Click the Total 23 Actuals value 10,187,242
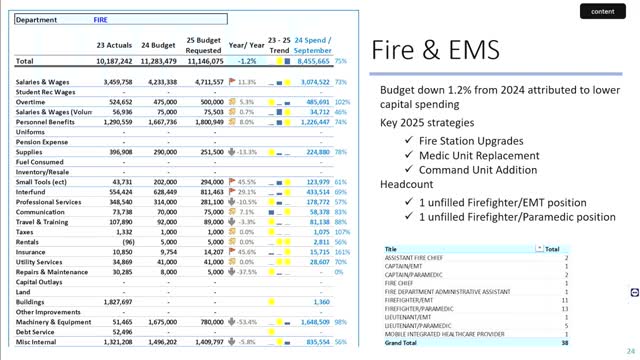 tap(114, 61)
